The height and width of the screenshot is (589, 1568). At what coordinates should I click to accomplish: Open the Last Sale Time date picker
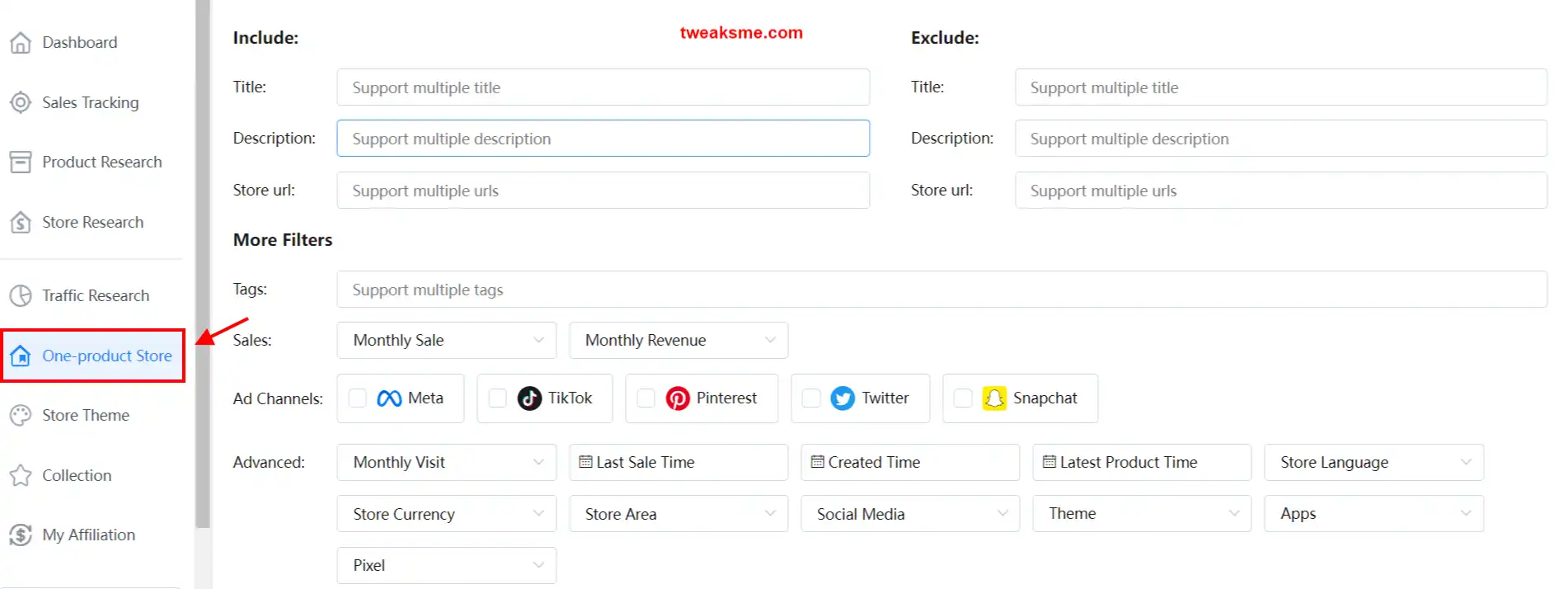pos(678,462)
